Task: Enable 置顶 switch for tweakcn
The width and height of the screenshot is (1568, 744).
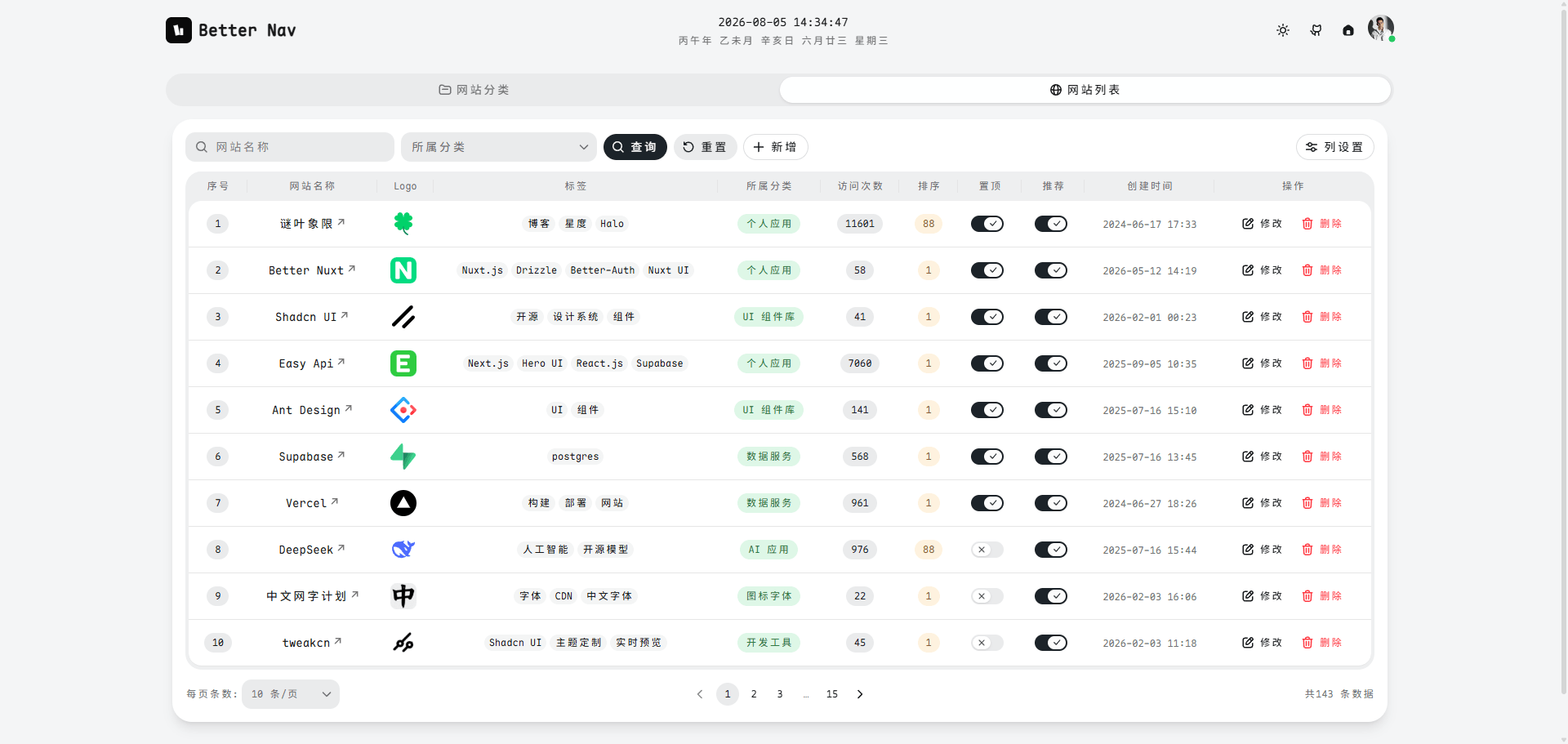Action: tap(987, 643)
